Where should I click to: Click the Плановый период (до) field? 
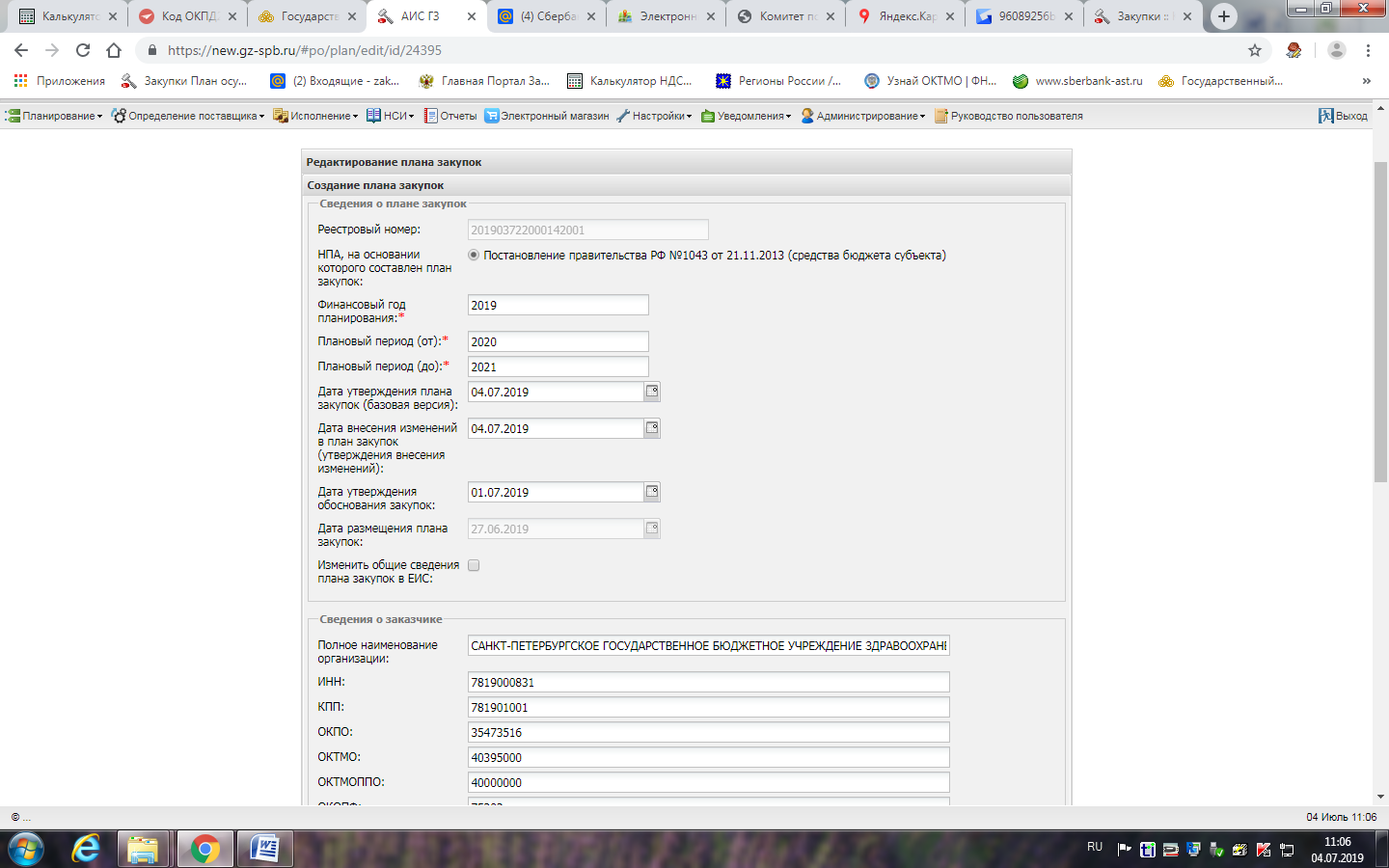pyautogui.click(x=558, y=366)
